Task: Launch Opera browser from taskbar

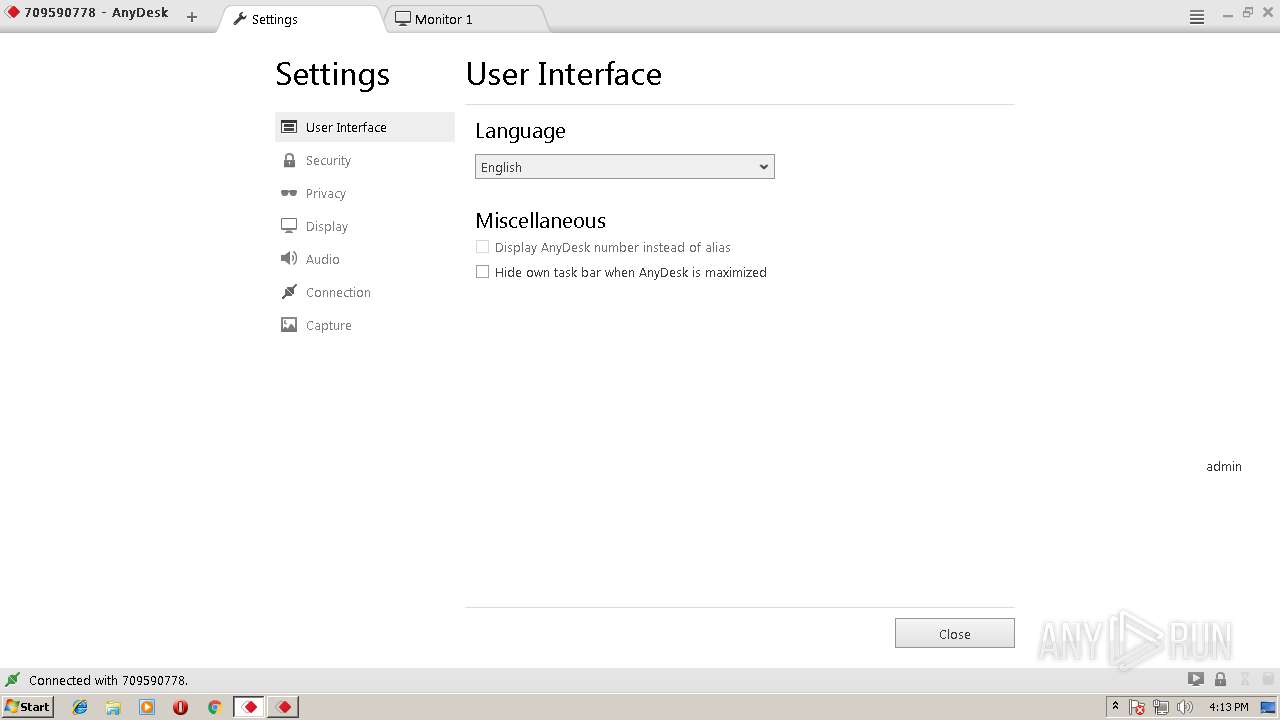Action: pyautogui.click(x=180, y=707)
